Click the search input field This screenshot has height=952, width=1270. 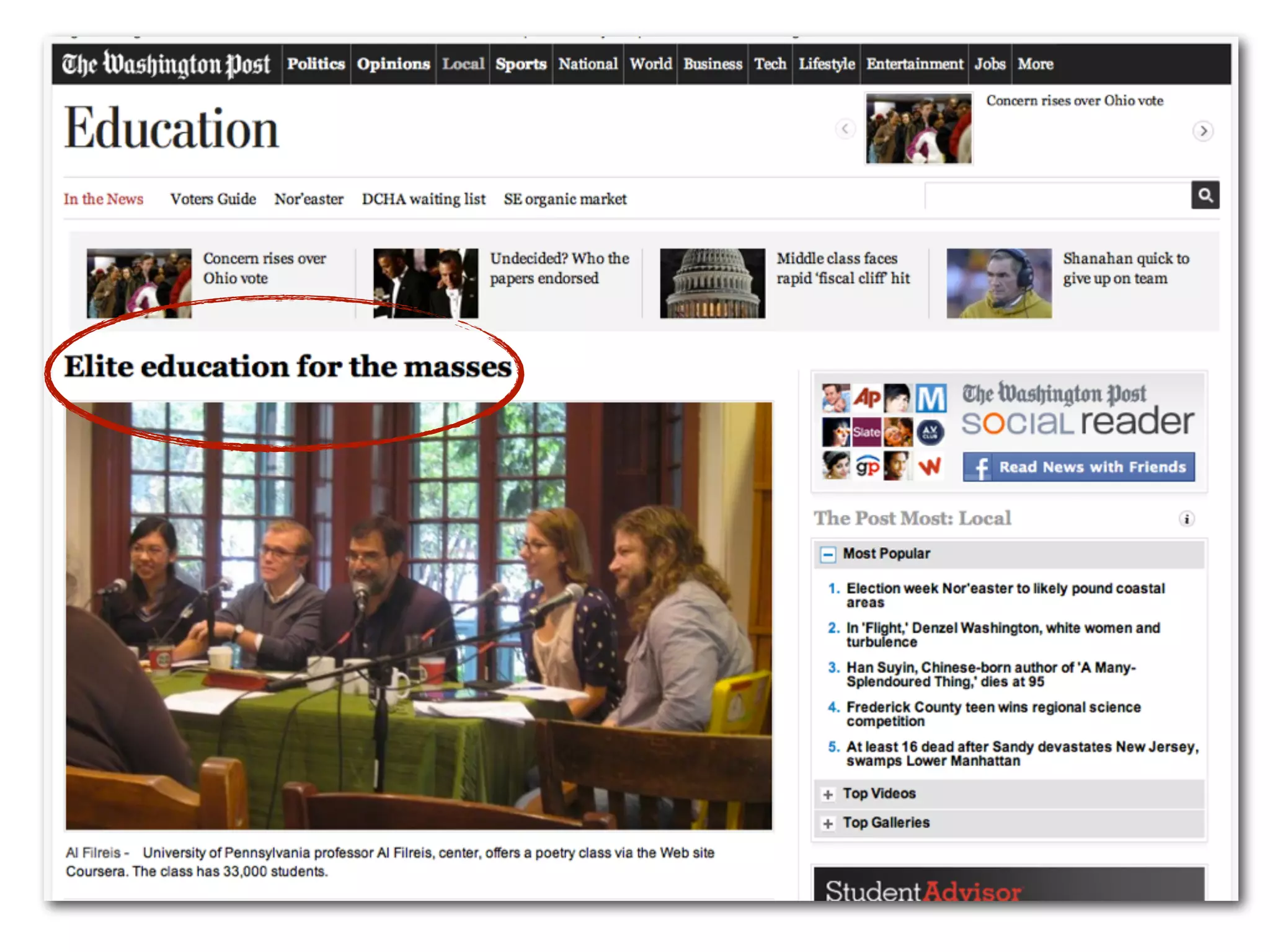point(1057,195)
